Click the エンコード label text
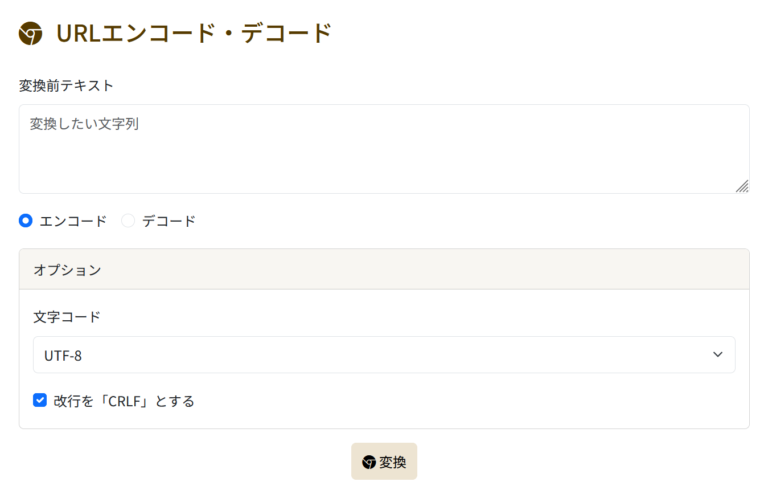 click(73, 221)
